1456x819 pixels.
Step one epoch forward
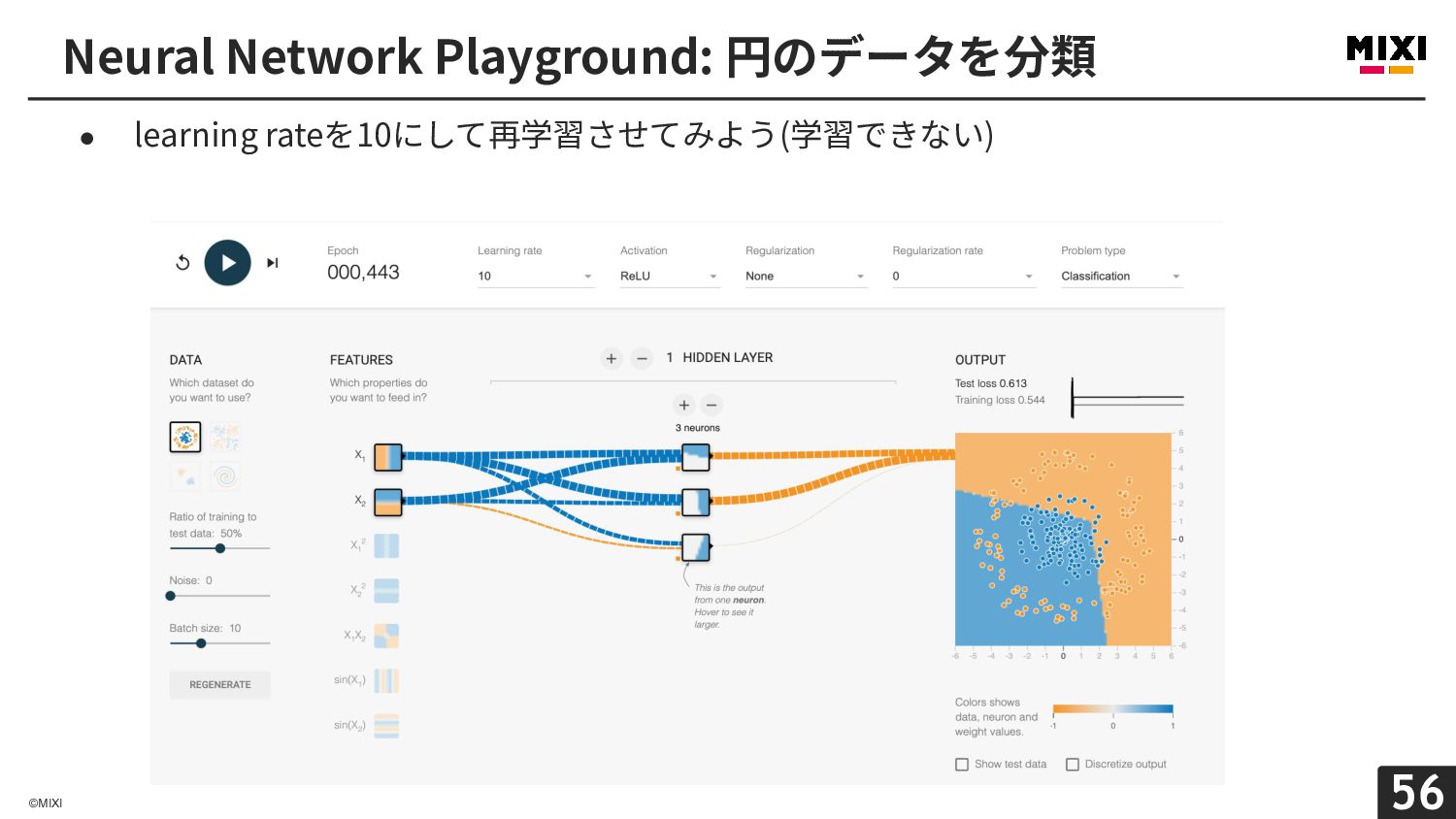click(x=273, y=262)
